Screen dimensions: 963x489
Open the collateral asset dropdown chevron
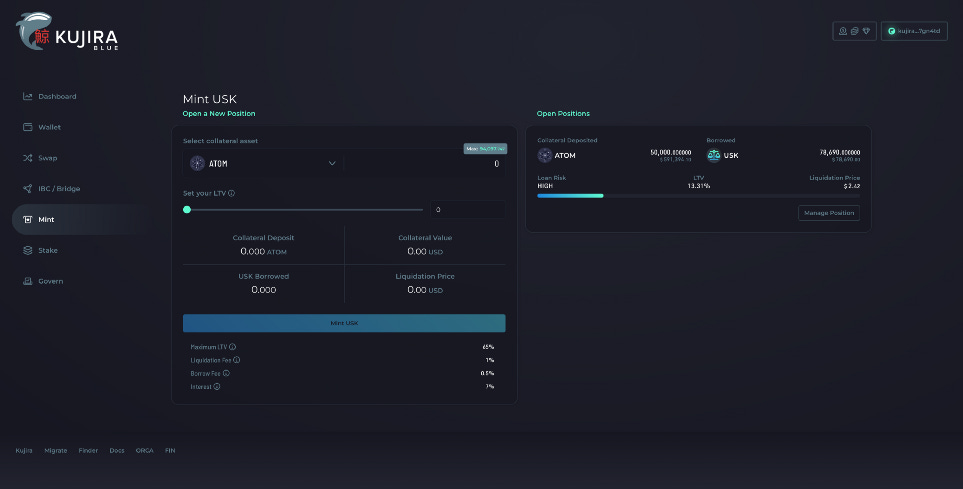point(332,163)
